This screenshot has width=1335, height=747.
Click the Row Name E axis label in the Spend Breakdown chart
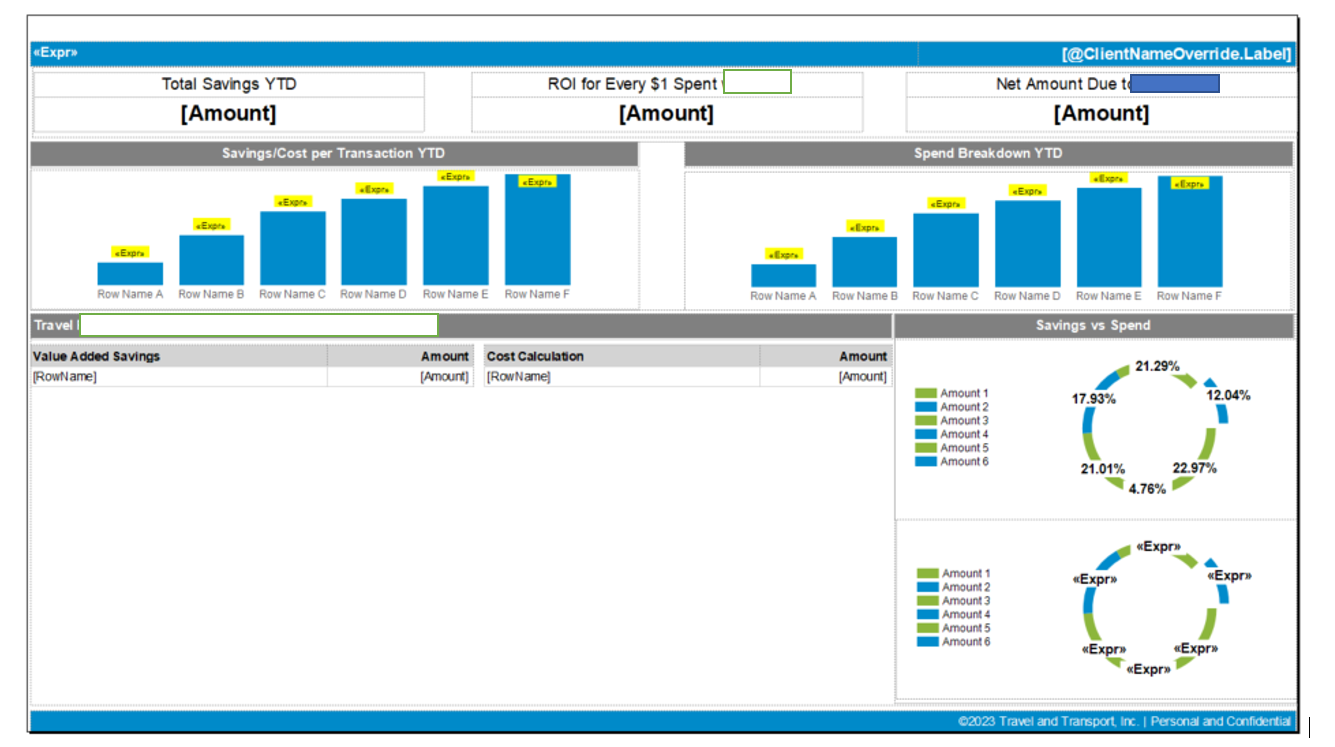(x=1109, y=296)
